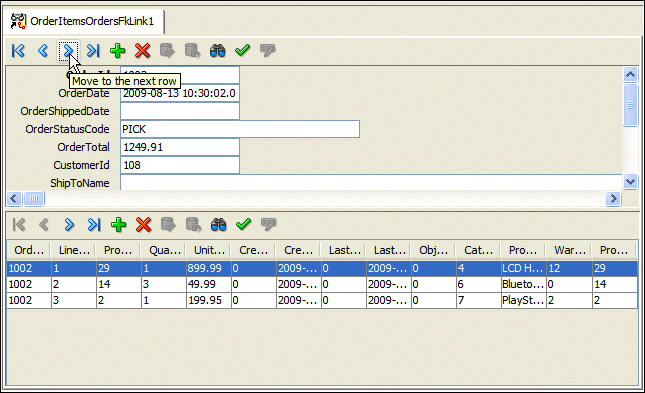Click the Cat... column header
The height and width of the screenshot is (393, 645).
478,250
